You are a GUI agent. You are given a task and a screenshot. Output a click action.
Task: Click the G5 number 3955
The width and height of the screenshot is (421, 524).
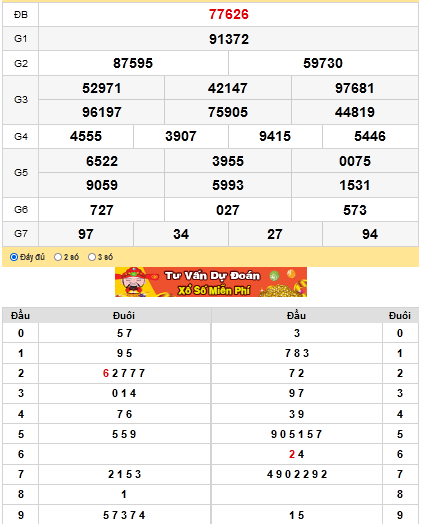[228, 161]
